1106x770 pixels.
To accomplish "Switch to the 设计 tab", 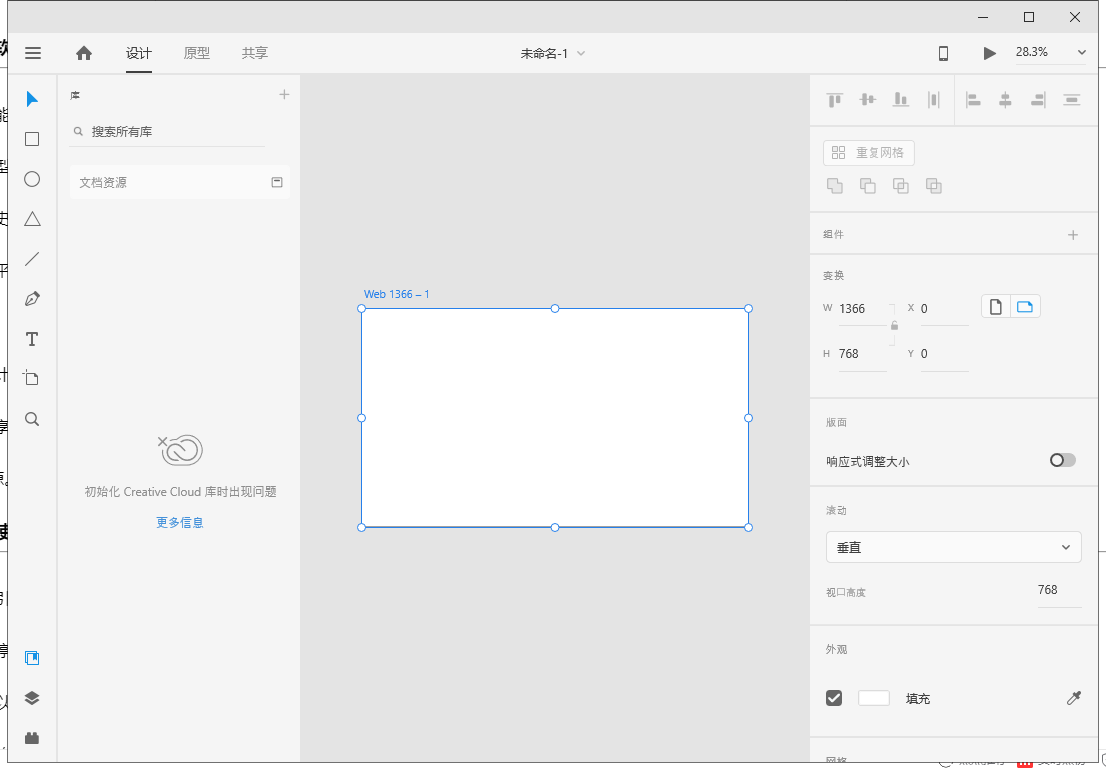I will (x=139, y=53).
